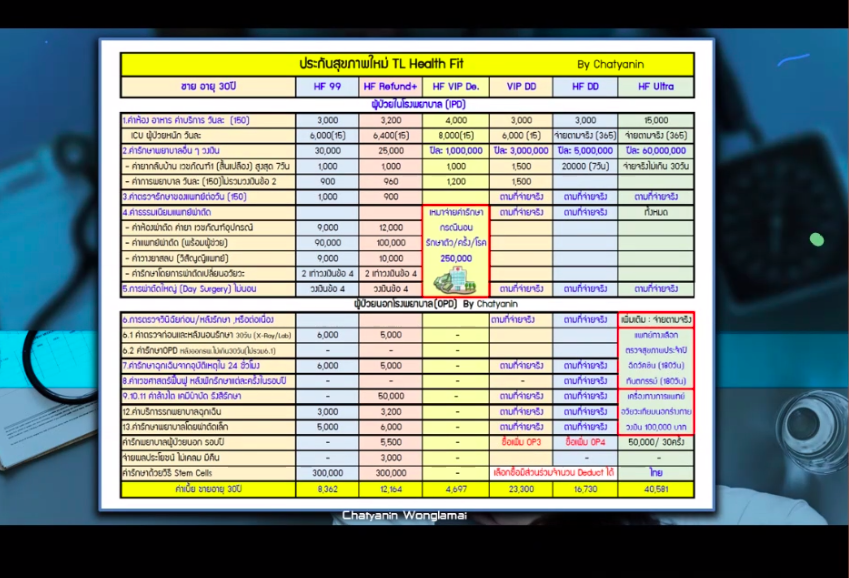Click the red 'ซื้อเพิ่ม OP4' cell
The height and width of the screenshot is (578, 849).
[x=585, y=442]
